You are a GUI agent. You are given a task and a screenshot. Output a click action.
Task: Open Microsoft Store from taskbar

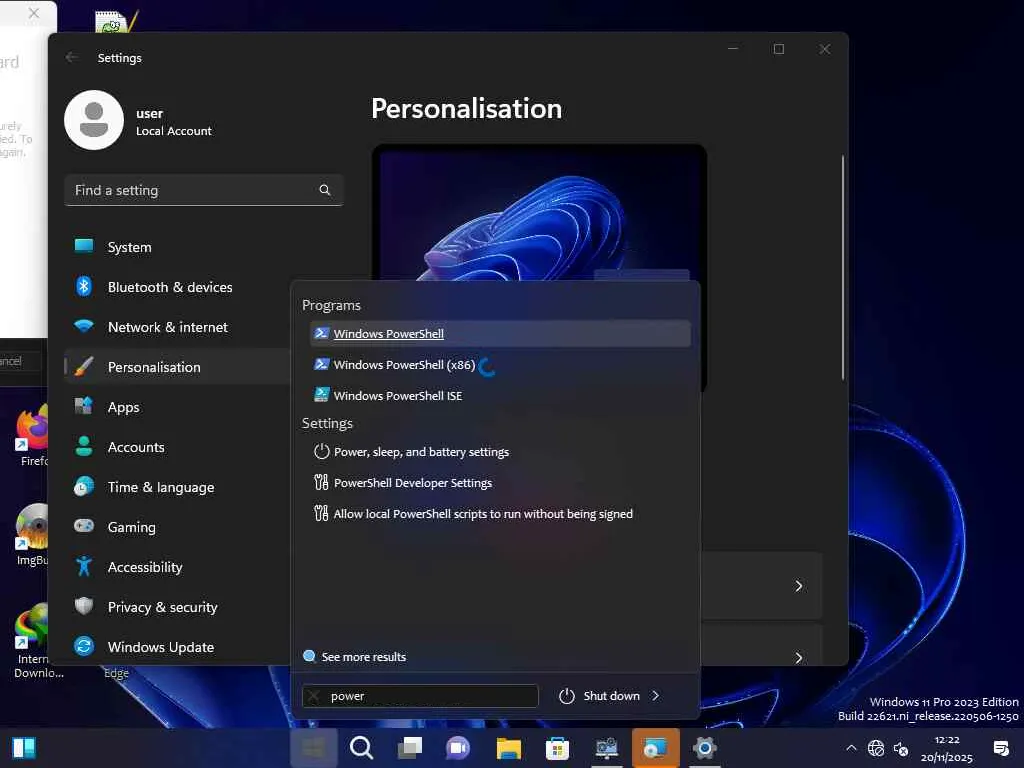click(557, 748)
